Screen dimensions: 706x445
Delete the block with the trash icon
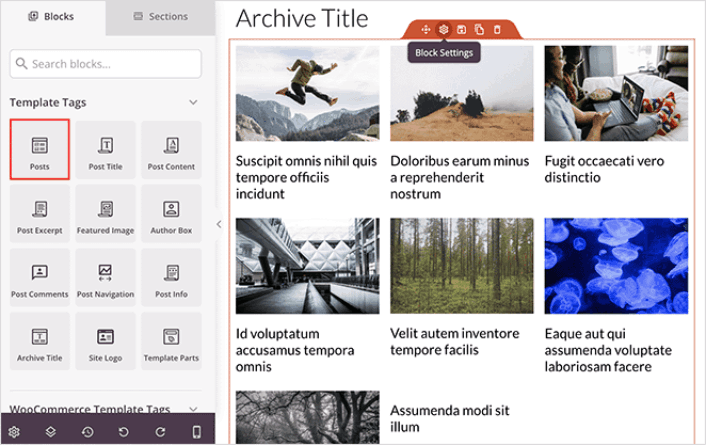tap(496, 30)
